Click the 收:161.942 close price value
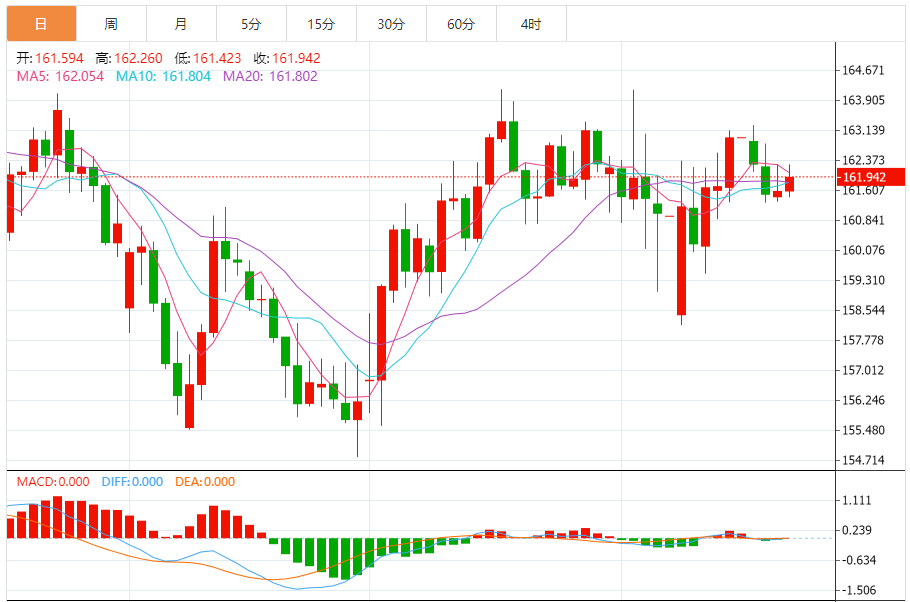This screenshot has width=910, height=602. [287, 58]
